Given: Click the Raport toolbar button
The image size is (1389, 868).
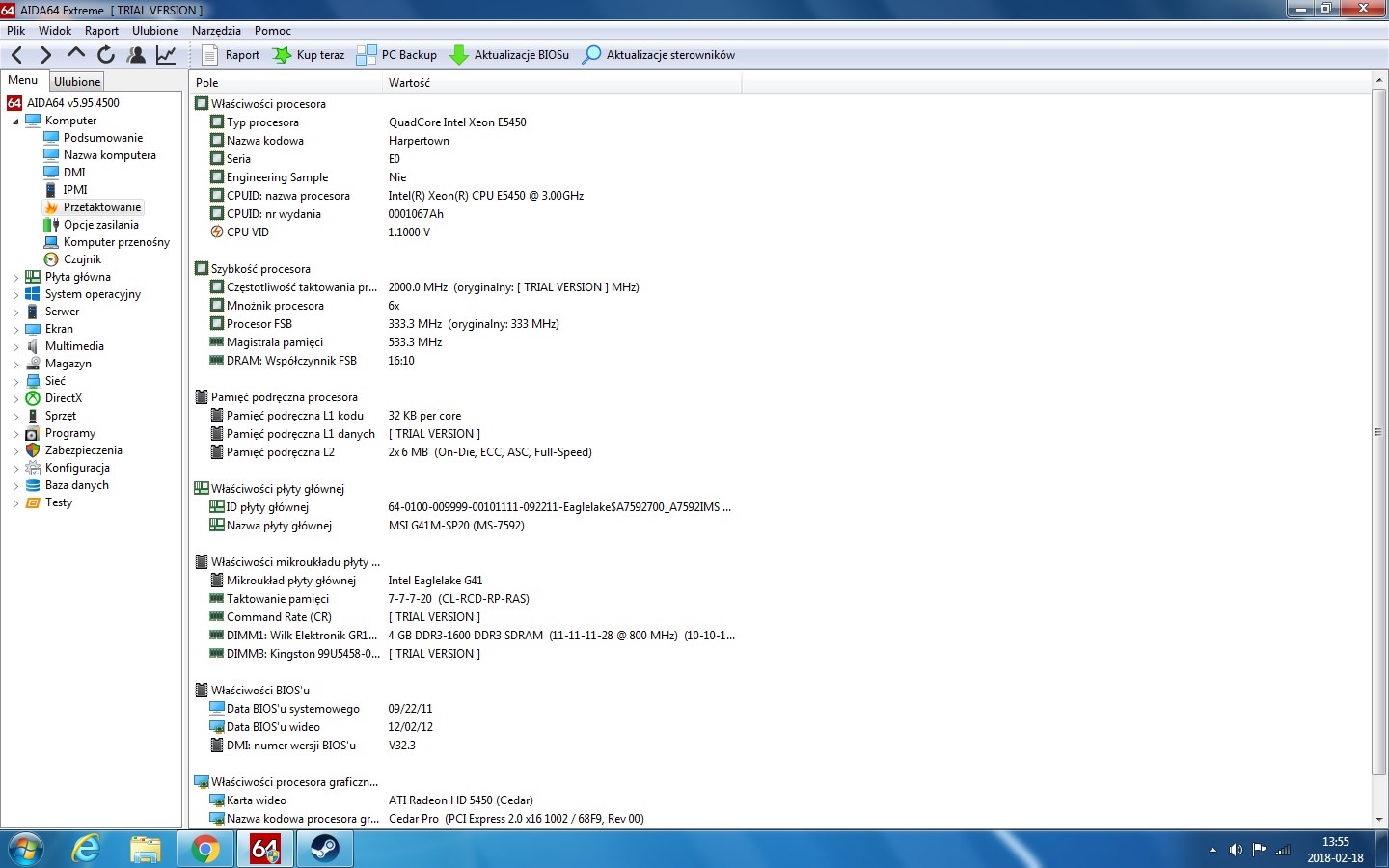Looking at the screenshot, I should tap(231, 55).
